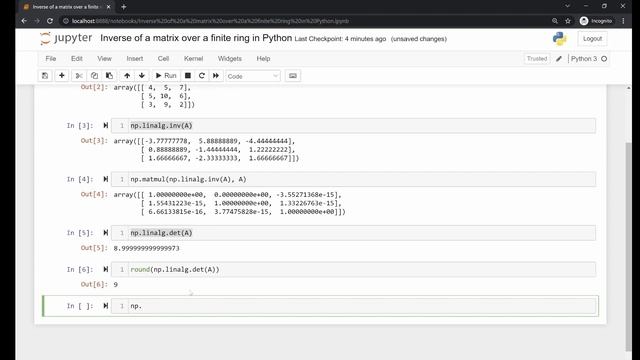Click the browser address bar URL

[210, 21]
